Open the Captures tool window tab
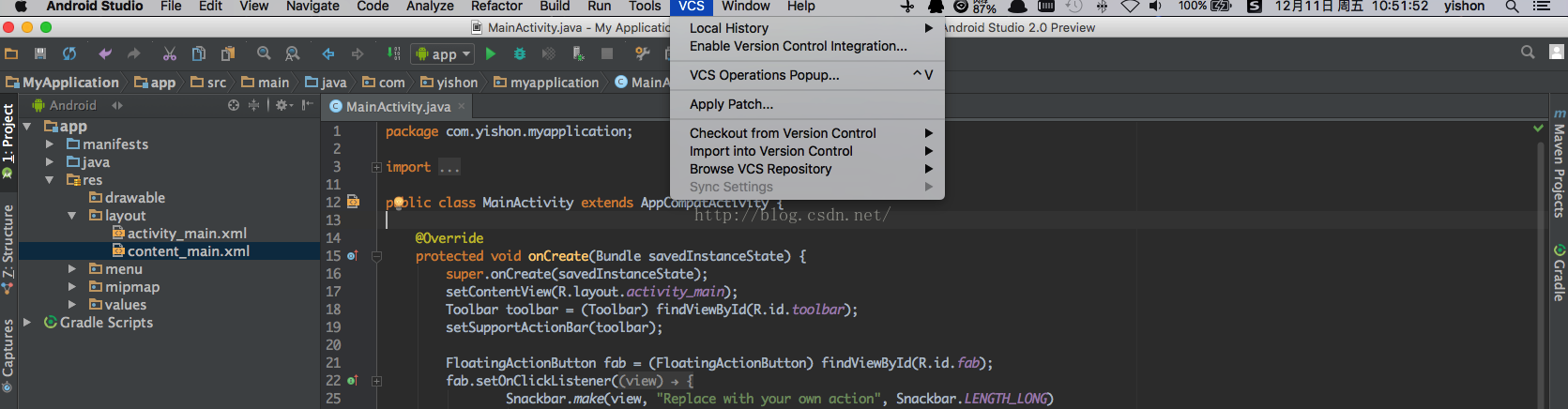Image resolution: width=1568 pixels, height=409 pixels. coord(8,356)
